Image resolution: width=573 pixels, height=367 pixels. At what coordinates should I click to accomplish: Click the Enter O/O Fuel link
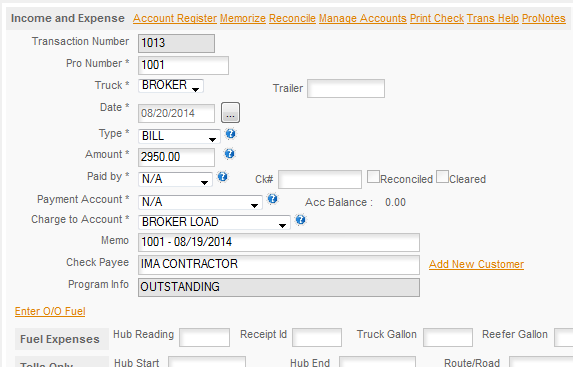tap(50, 311)
